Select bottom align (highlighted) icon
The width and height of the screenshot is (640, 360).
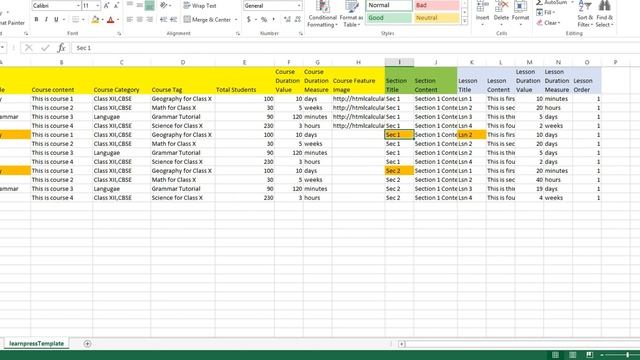pyautogui.click(x=149, y=5)
